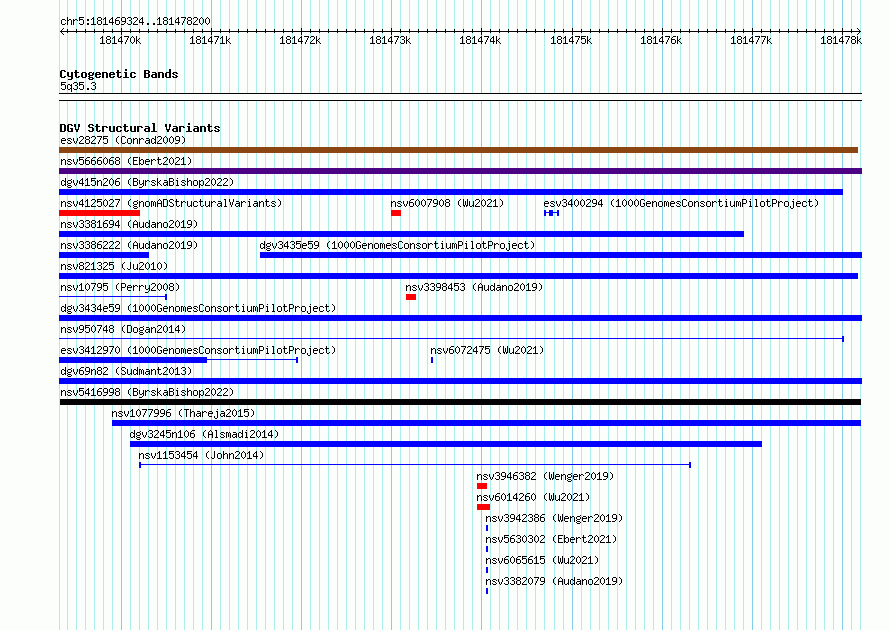Click the red nsv3946382 variant bar

click(482, 486)
